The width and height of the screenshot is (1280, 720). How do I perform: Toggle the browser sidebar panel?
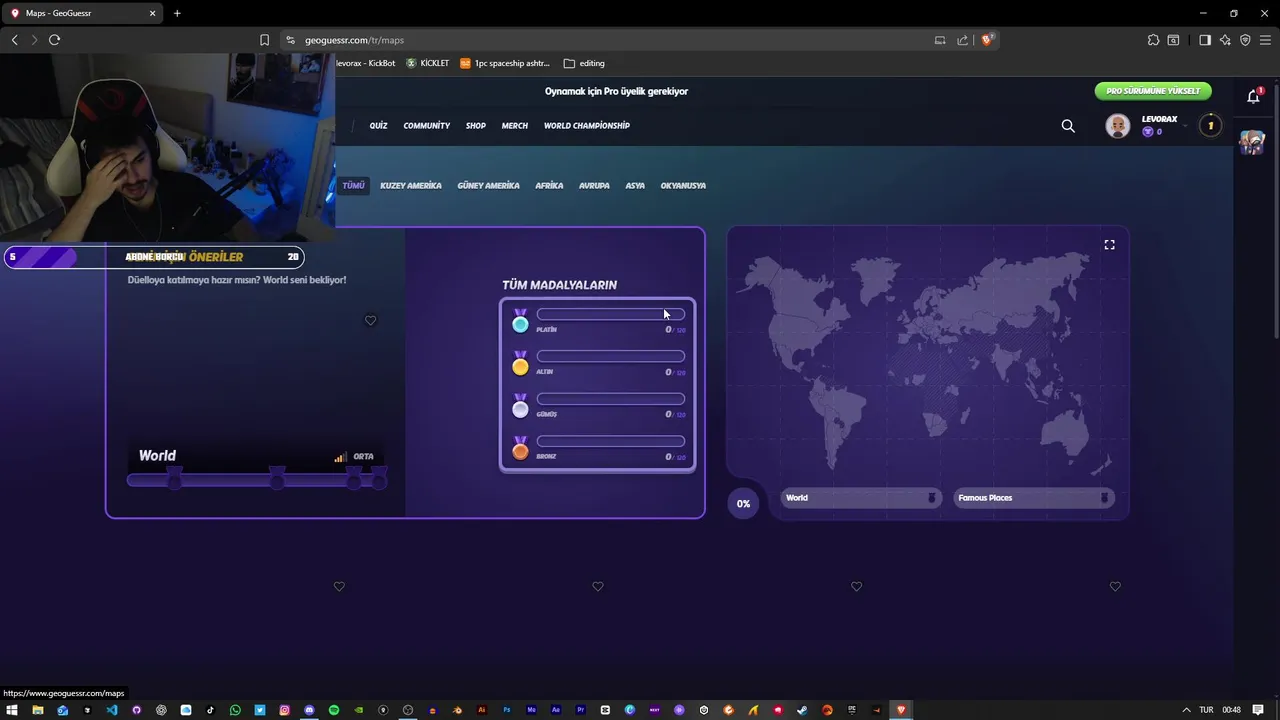tap(1205, 40)
